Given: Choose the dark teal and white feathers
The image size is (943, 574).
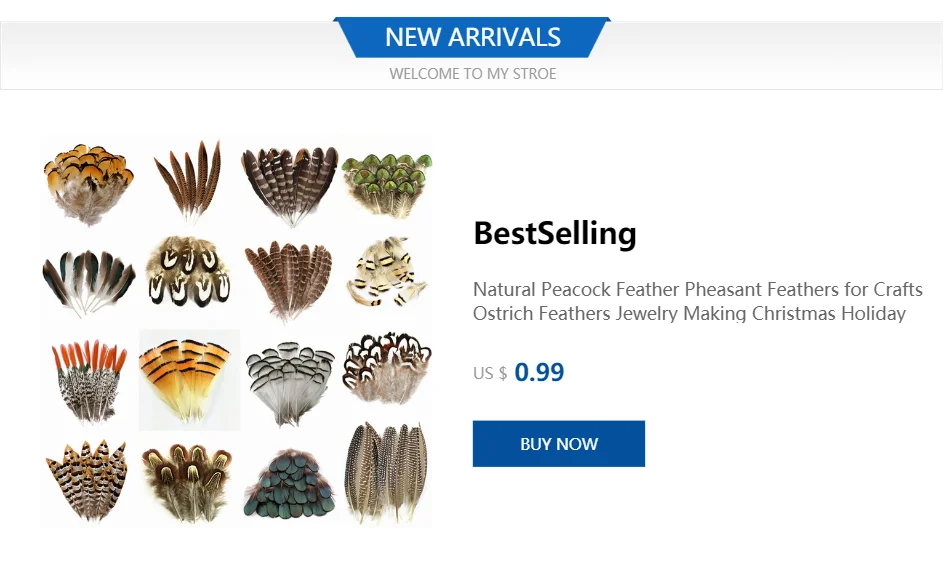Looking at the screenshot, I should 88,280.
